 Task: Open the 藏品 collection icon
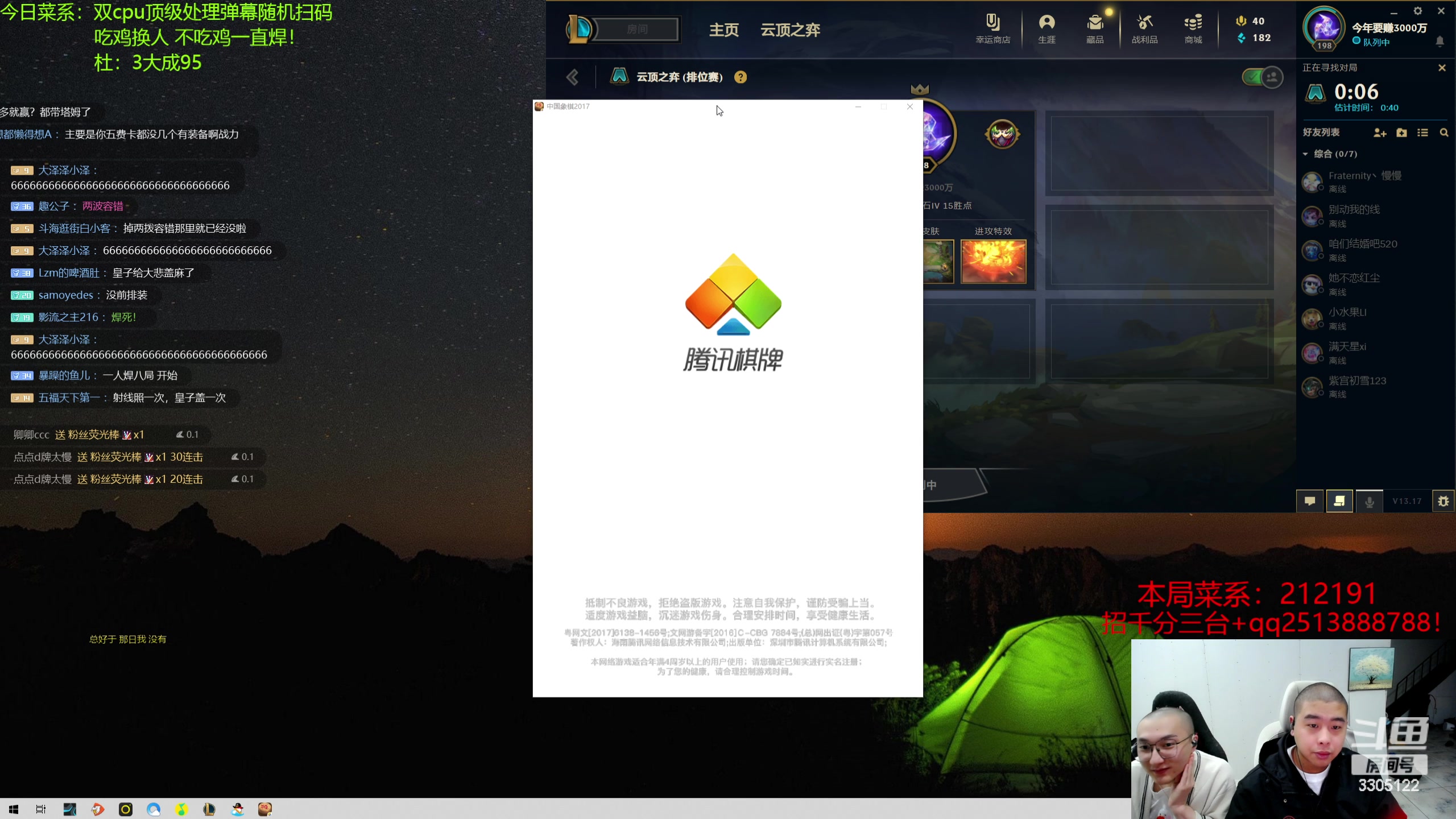[x=1095, y=28]
